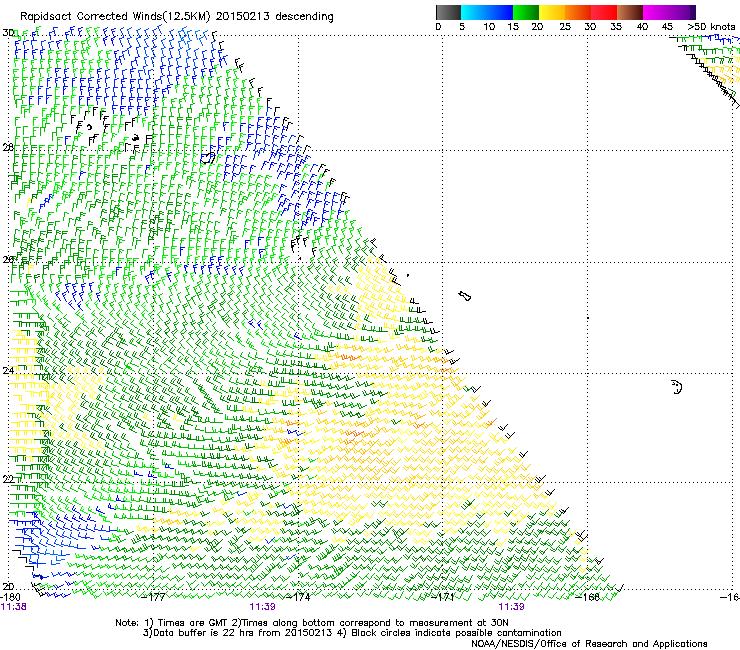Click the longitude label -180

coord(11,597)
